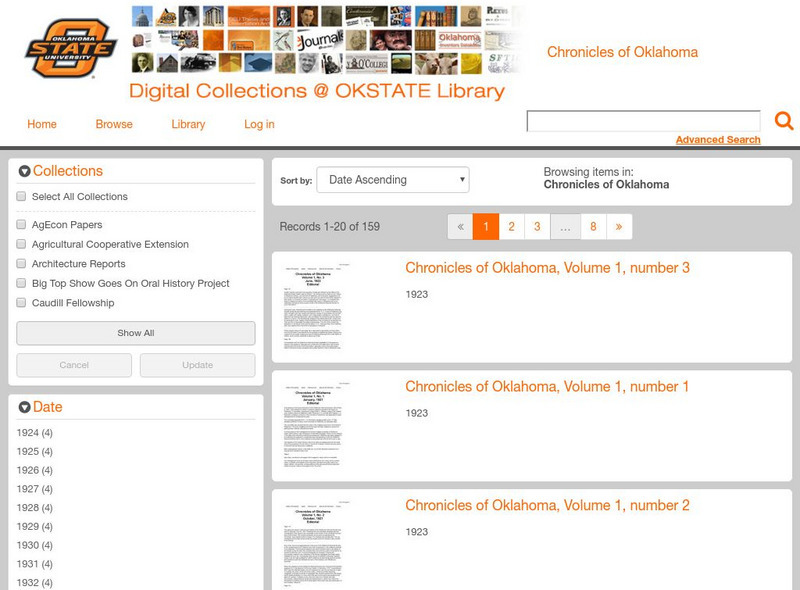Viewport: 800px width, 590px height.
Task: Filter by date 1931 (4)
Action: click(35, 564)
